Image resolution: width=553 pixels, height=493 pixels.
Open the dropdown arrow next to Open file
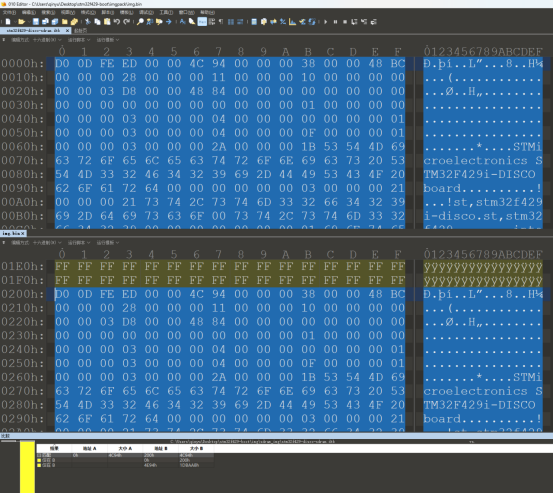point(28,22)
